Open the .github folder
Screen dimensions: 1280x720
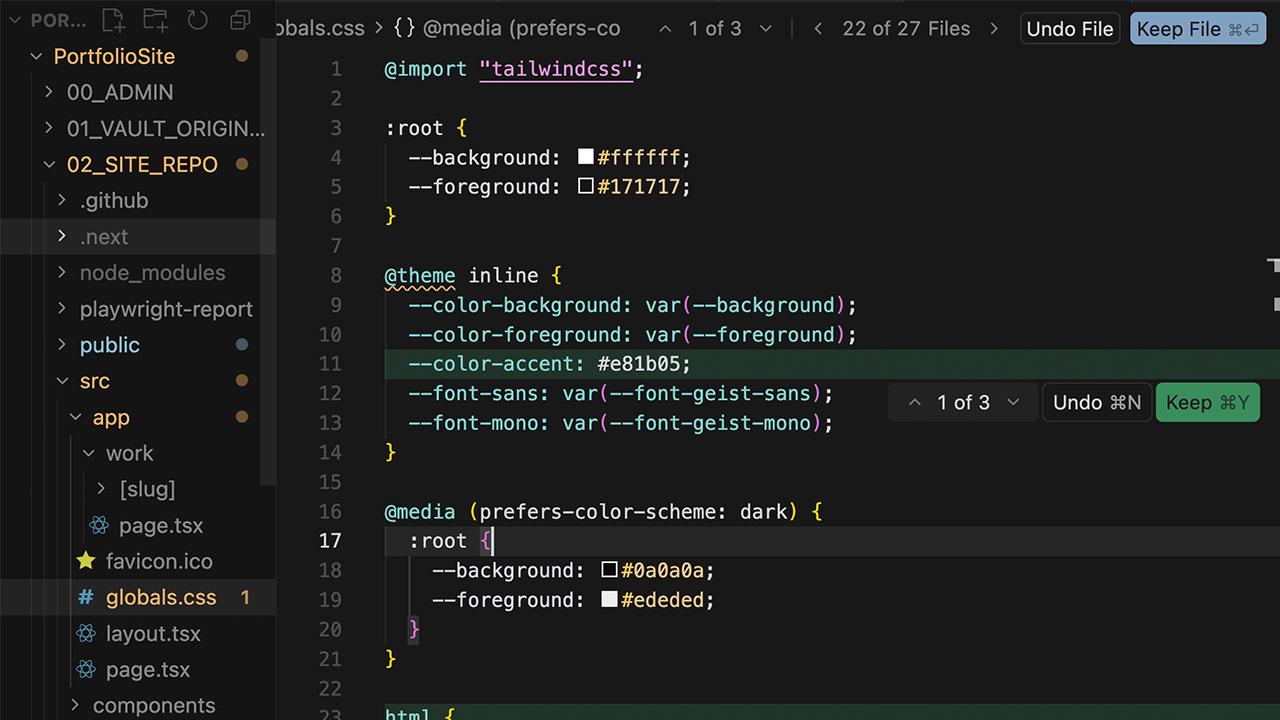(x=113, y=200)
